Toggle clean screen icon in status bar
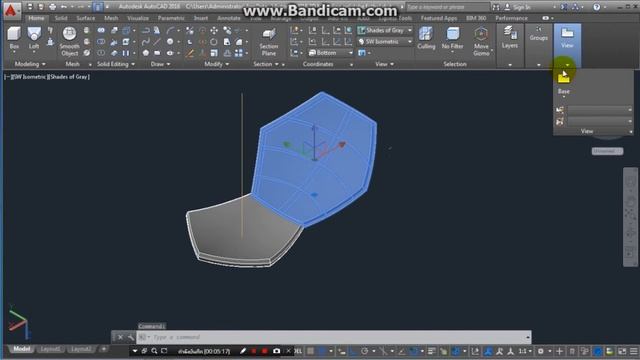This screenshot has width=640, height=360. (x=622, y=351)
